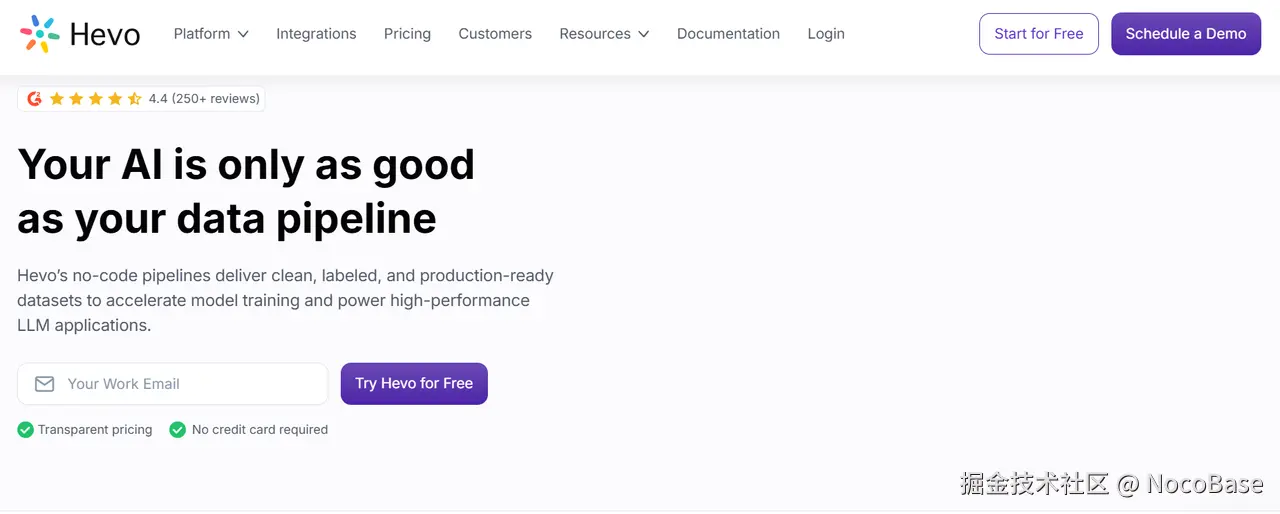Click the 4.4 (250+ reviews) text
Image resolution: width=1280 pixels, height=514 pixels.
(204, 98)
